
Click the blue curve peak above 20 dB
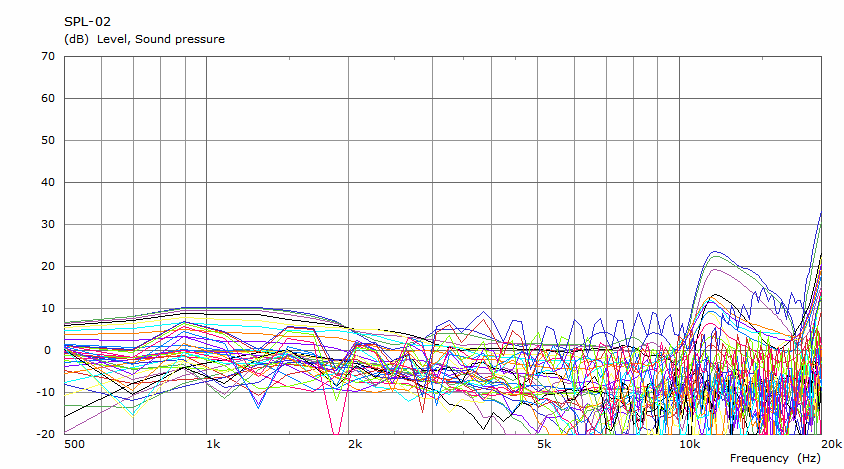tap(715, 251)
